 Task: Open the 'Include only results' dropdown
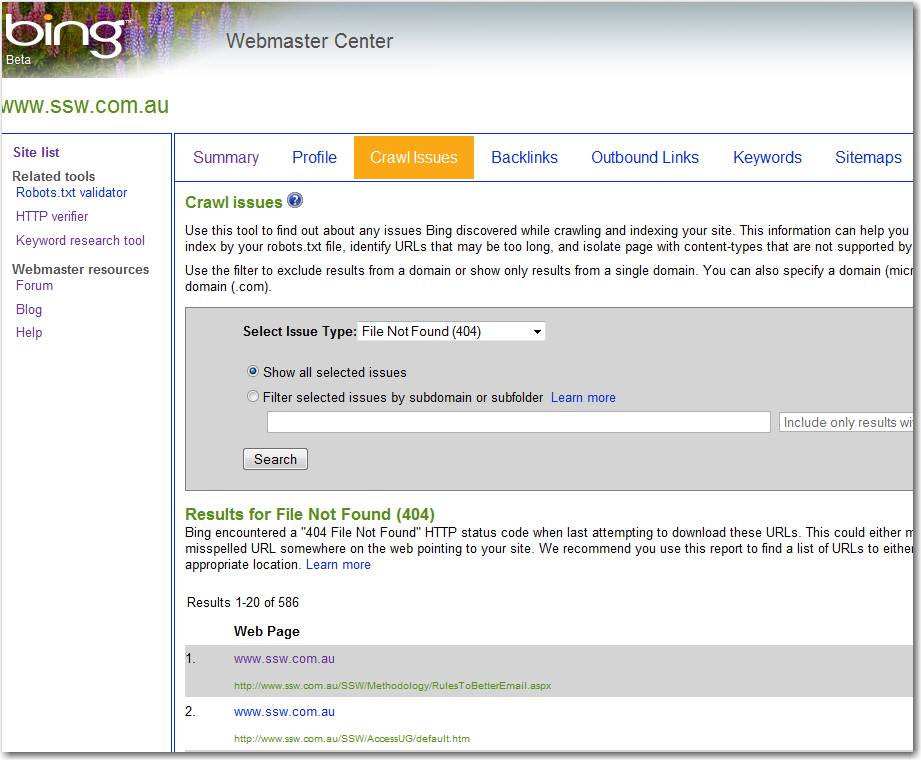[848, 422]
